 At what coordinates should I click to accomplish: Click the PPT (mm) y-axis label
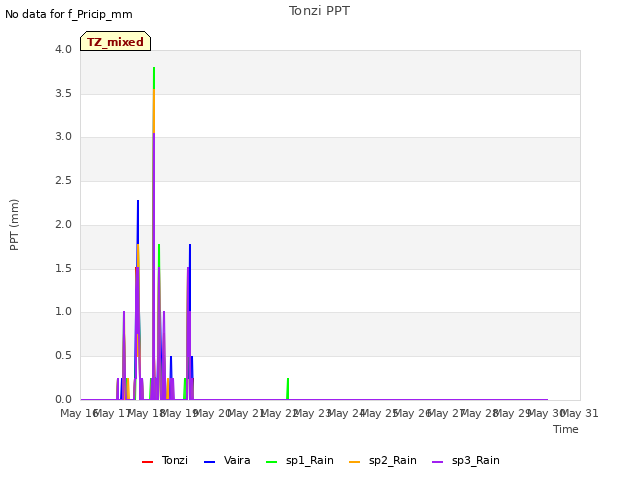[14, 224]
